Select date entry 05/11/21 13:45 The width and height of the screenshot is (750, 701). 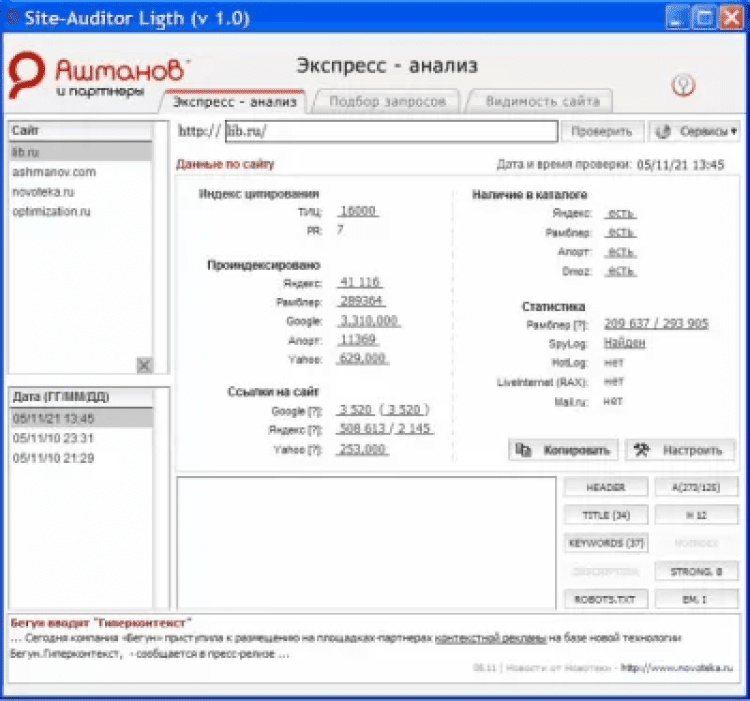click(x=80, y=418)
